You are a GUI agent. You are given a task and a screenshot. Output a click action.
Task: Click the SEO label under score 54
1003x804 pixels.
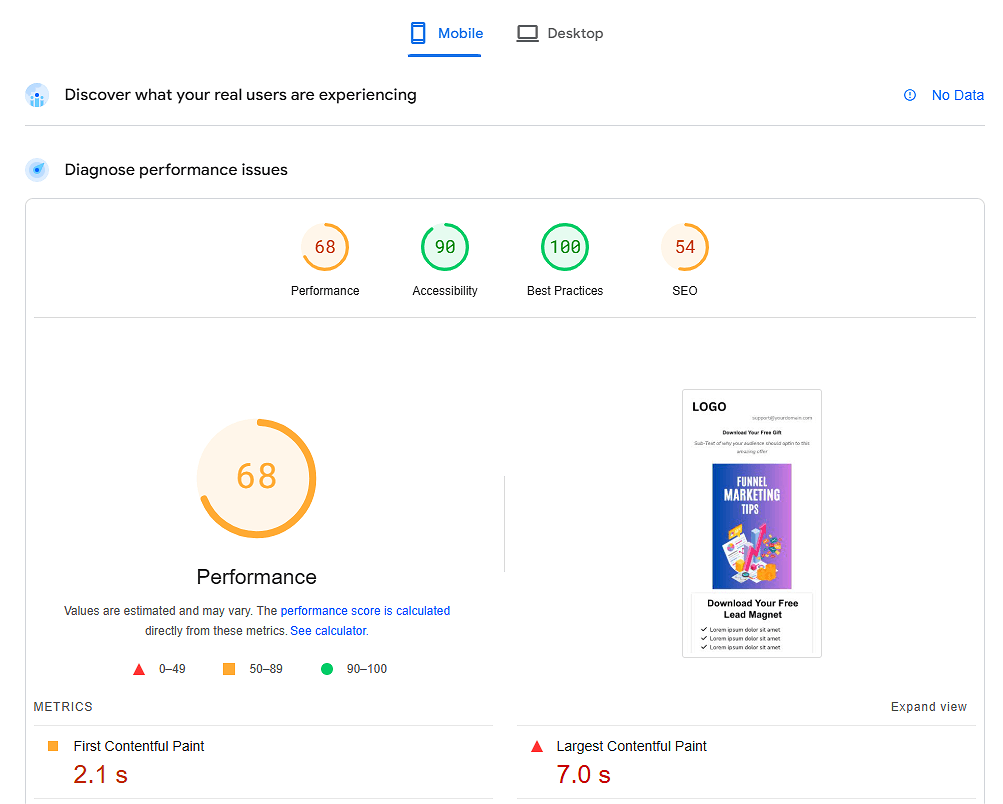tap(684, 291)
